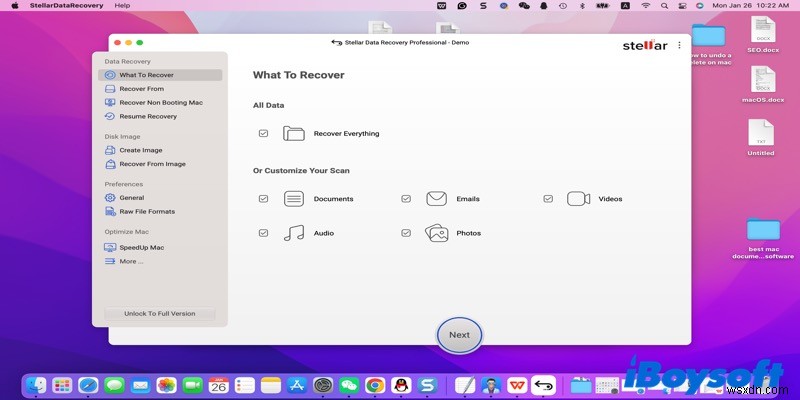
Task: Open Mail in the dock
Action: 140,385
